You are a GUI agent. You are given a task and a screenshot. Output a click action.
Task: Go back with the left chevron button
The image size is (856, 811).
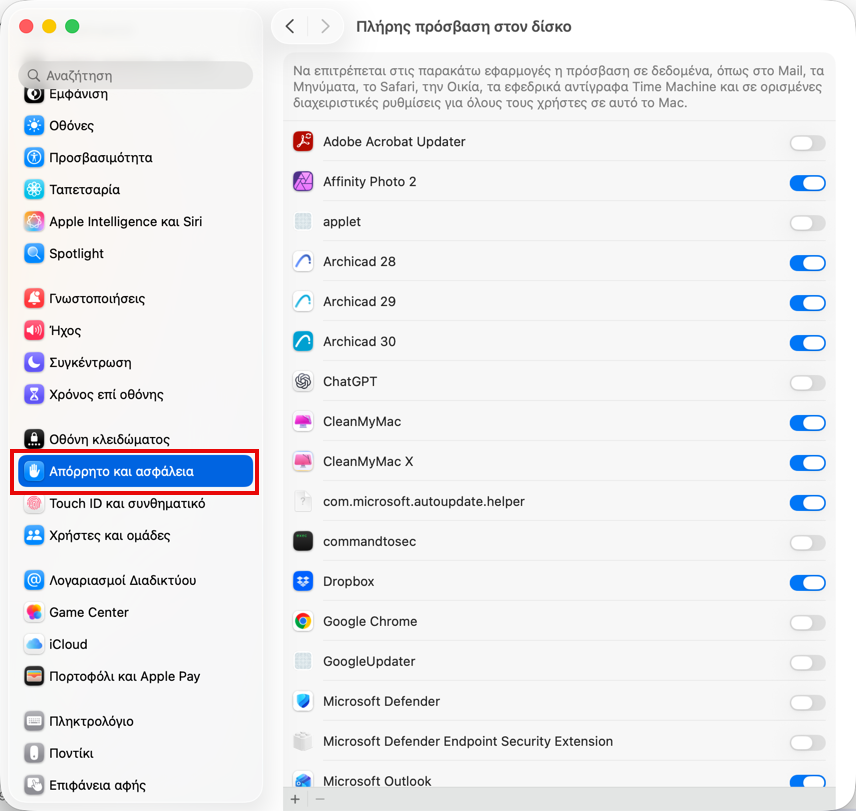tap(290, 26)
